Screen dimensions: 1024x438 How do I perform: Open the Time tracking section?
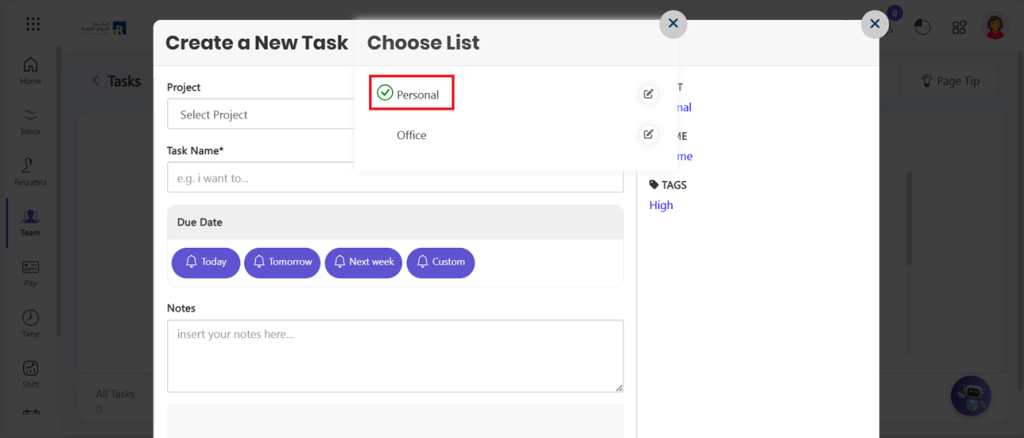point(31,323)
